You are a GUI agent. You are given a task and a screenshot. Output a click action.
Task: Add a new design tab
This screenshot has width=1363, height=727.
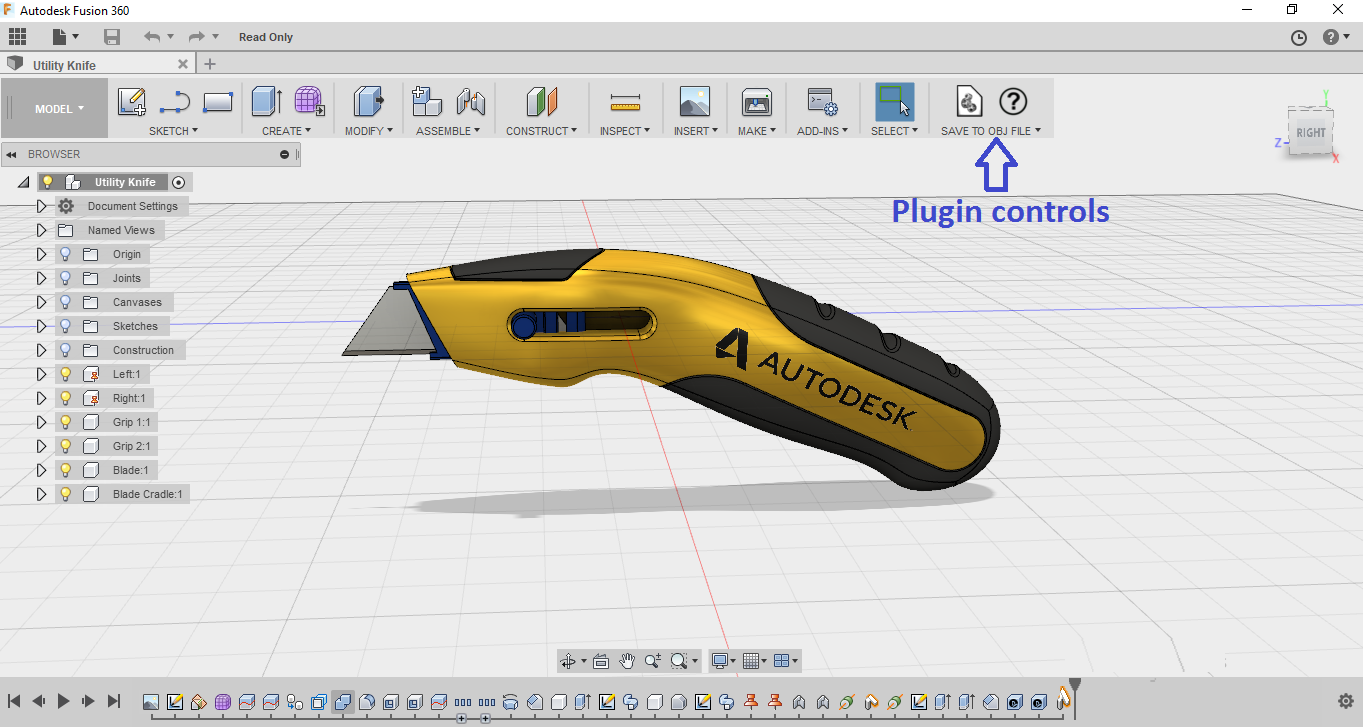click(x=209, y=65)
